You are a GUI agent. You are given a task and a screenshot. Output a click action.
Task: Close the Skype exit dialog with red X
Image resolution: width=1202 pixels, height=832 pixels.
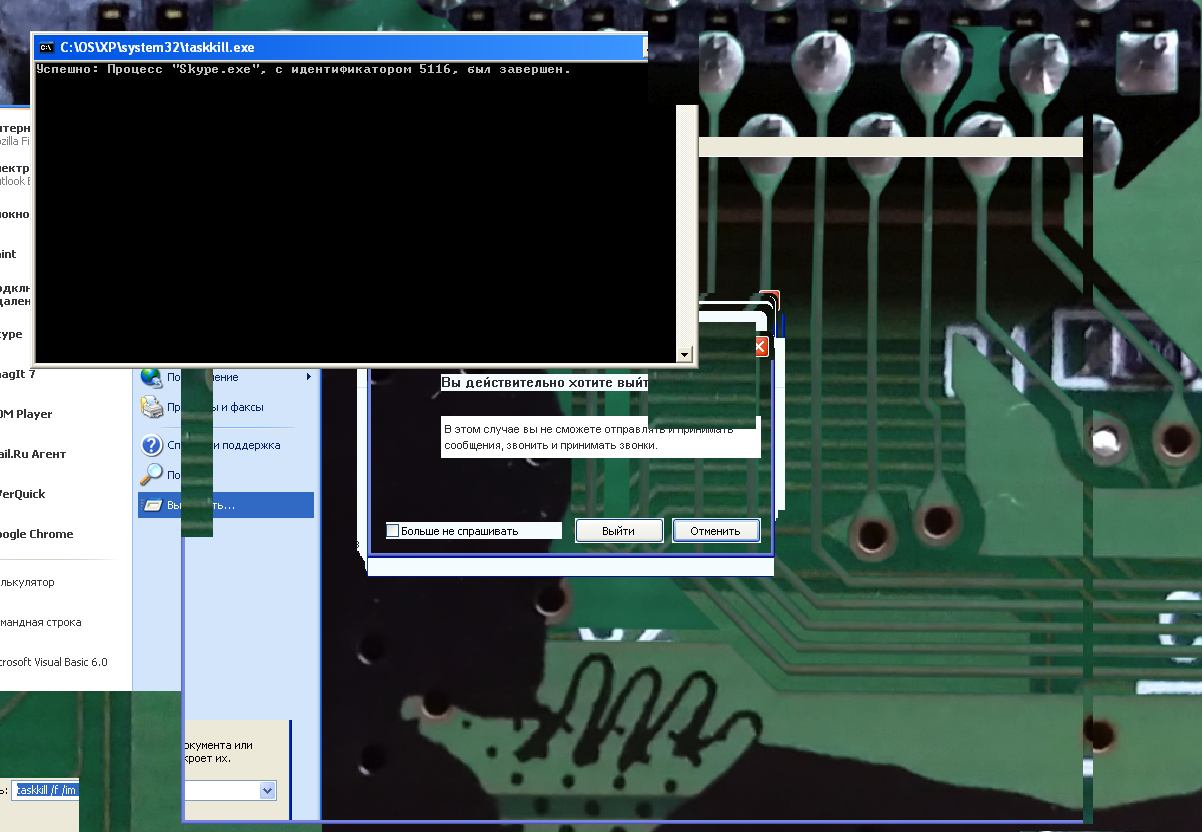760,347
